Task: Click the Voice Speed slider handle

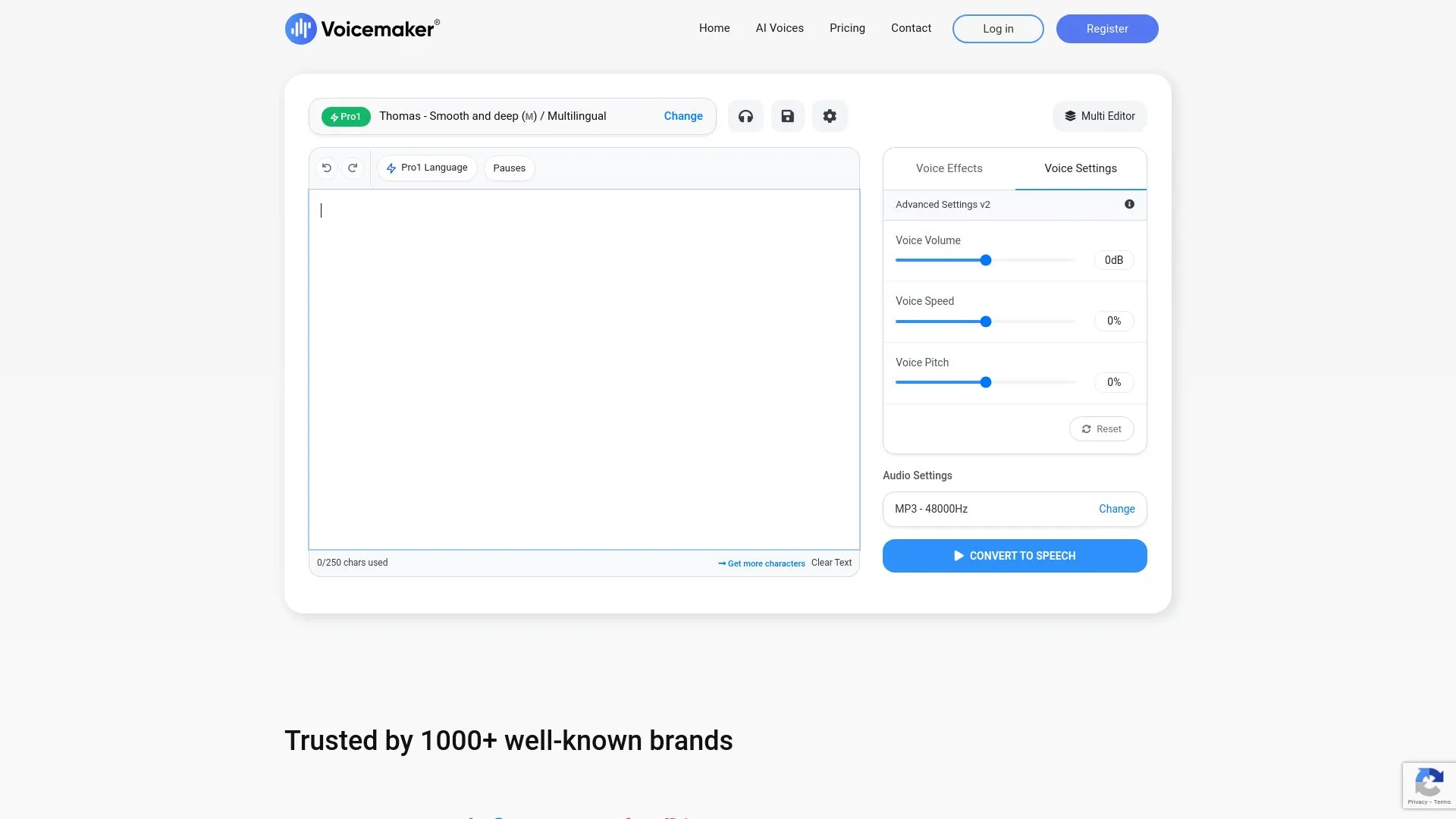Action: click(986, 322)
